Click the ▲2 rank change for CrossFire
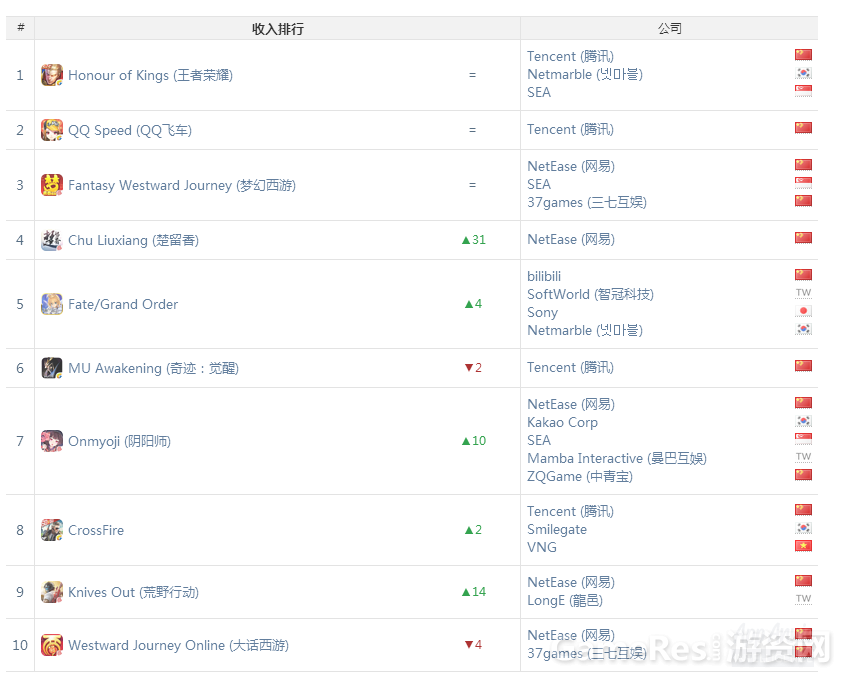This screenshot has height=682, width=856. pyautogui.click(x=473, y=530)
